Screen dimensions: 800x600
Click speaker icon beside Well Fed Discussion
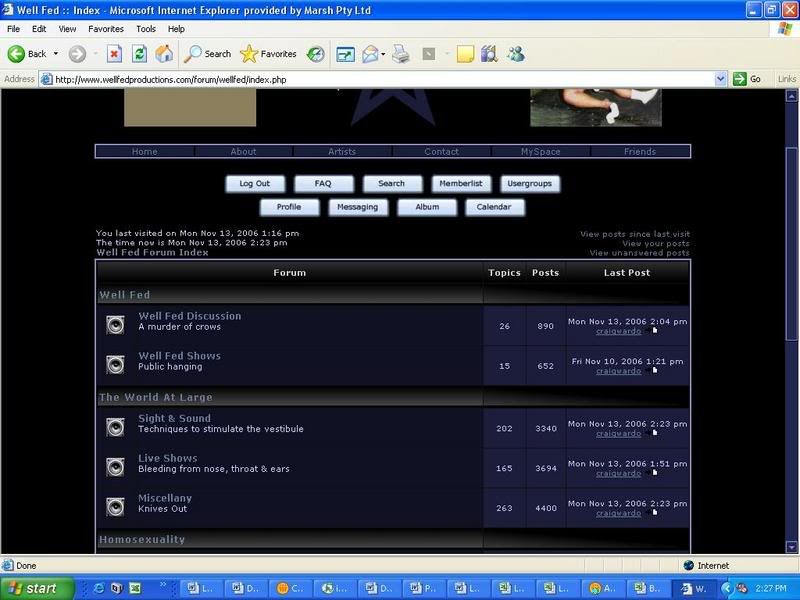tap(115, 325)
